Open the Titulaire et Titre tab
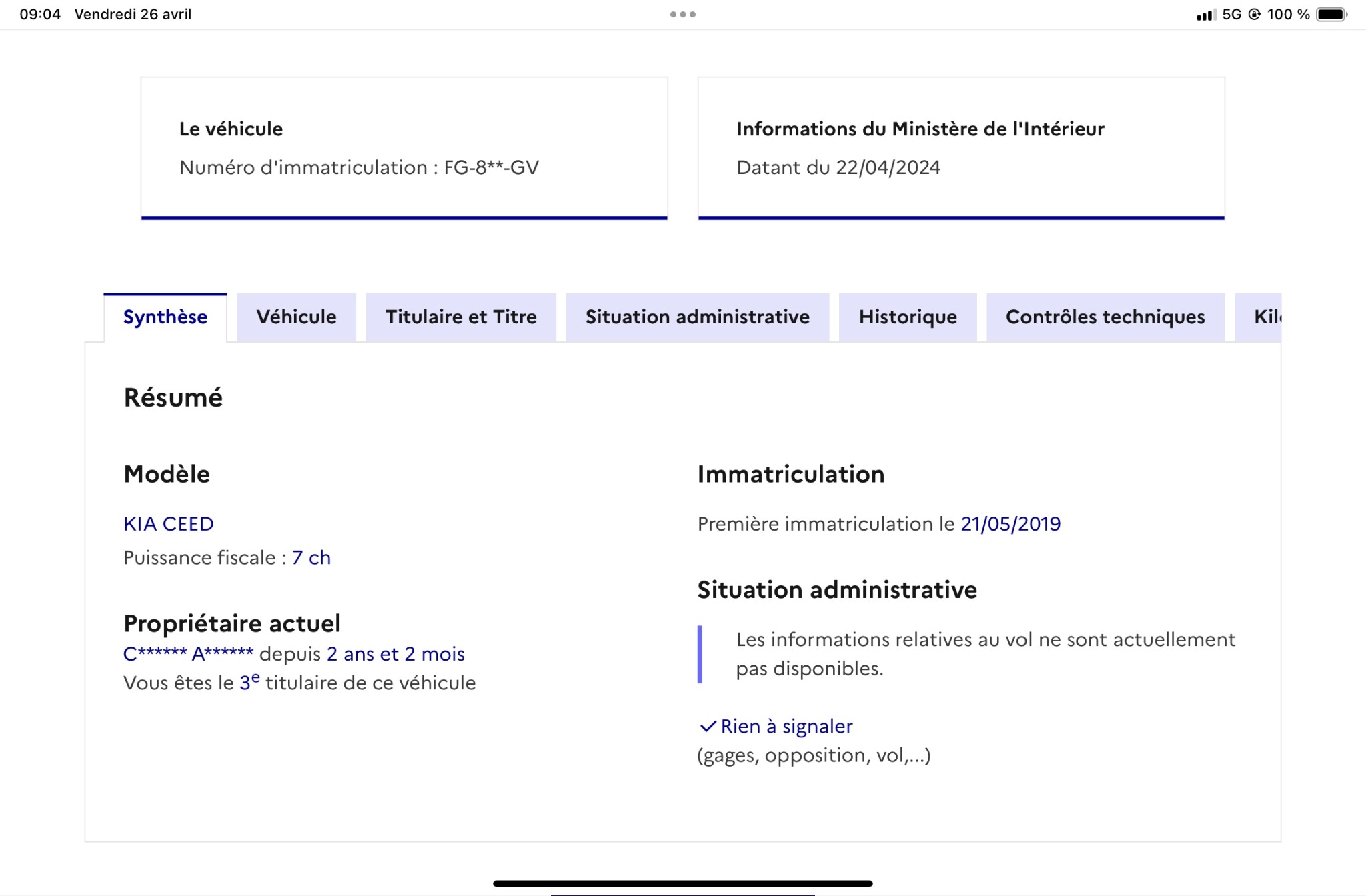The image size is (1366, 896). 461,317
